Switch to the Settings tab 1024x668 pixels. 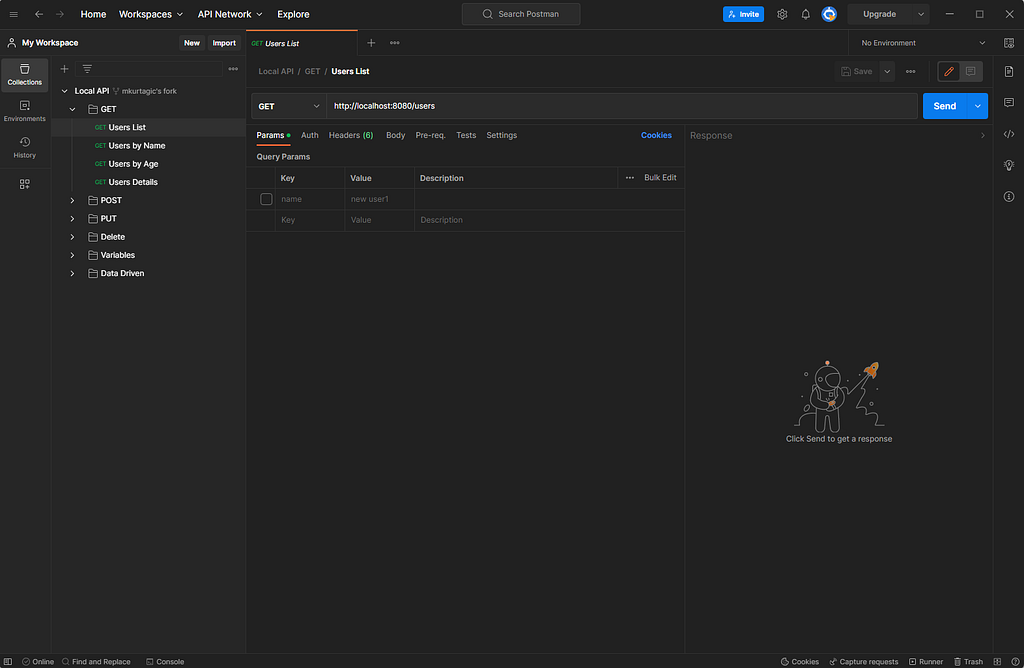click(502, 135)
